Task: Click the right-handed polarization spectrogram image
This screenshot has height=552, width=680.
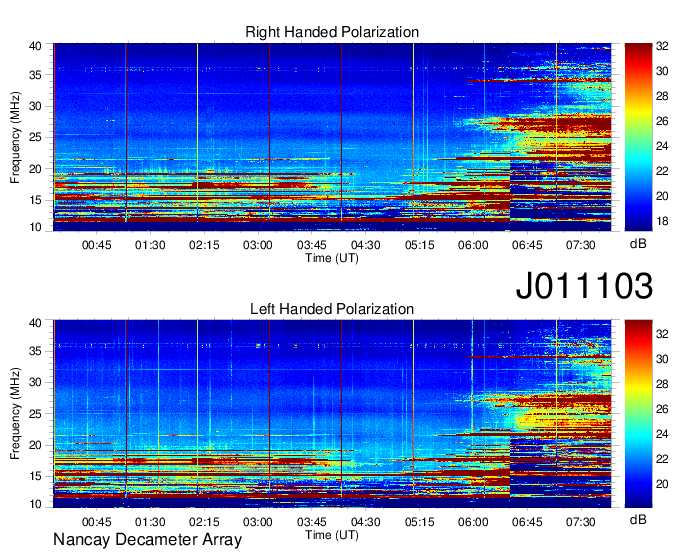Action: [x=332, y=137]
